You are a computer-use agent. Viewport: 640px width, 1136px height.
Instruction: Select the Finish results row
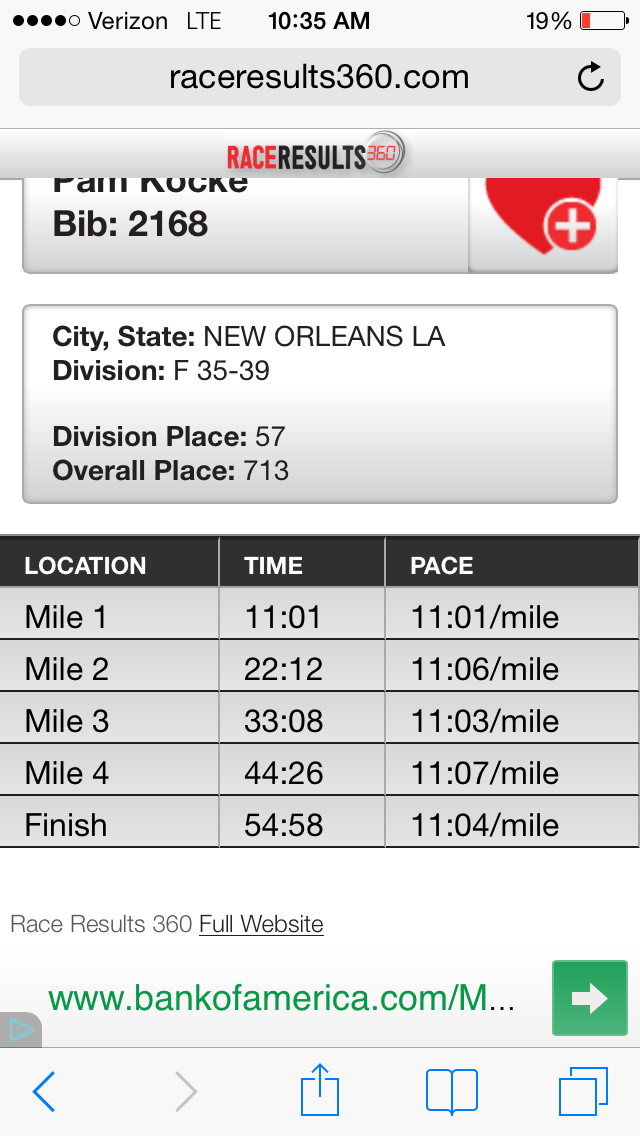point(320,825)
